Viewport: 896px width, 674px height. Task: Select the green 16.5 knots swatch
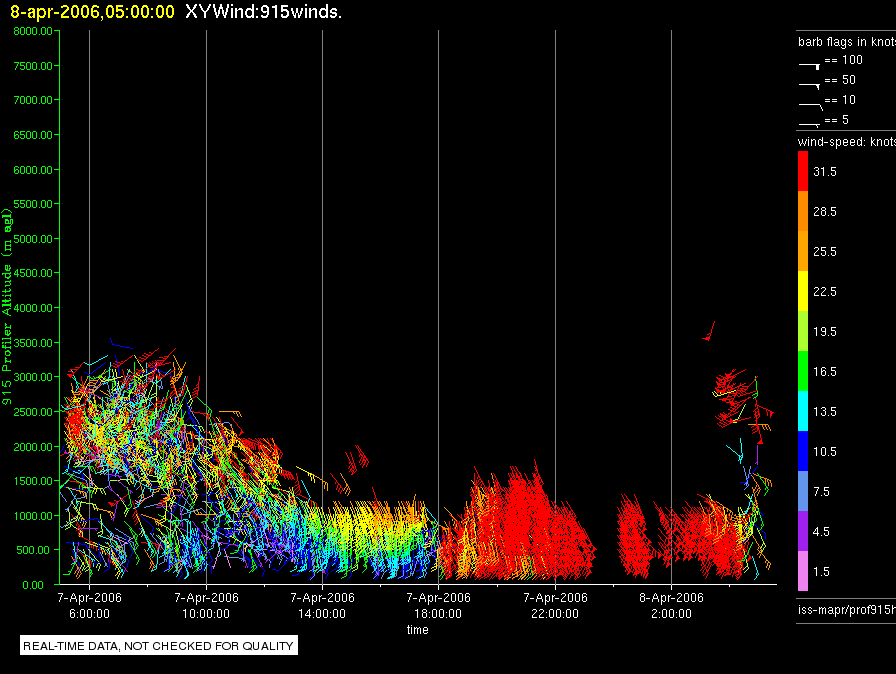803,371
